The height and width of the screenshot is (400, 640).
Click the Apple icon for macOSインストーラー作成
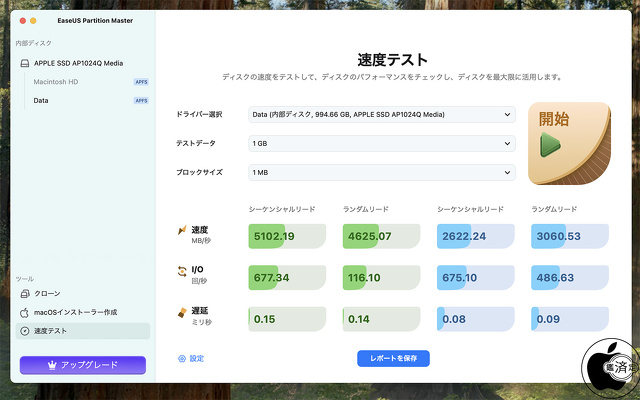(x=24, y=313)
